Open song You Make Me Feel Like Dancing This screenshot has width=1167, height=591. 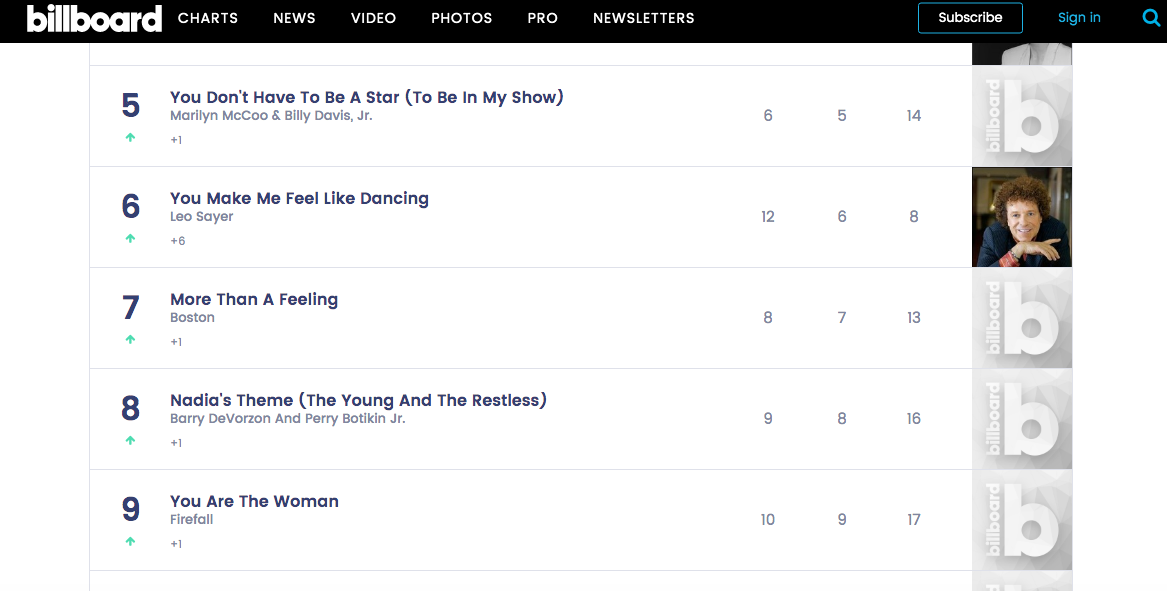299,198
